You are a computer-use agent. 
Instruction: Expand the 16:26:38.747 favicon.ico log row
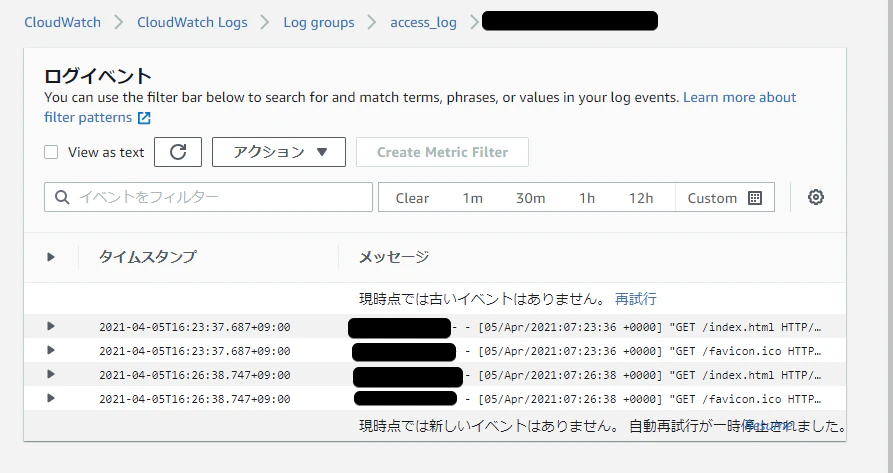pos(51,398)
